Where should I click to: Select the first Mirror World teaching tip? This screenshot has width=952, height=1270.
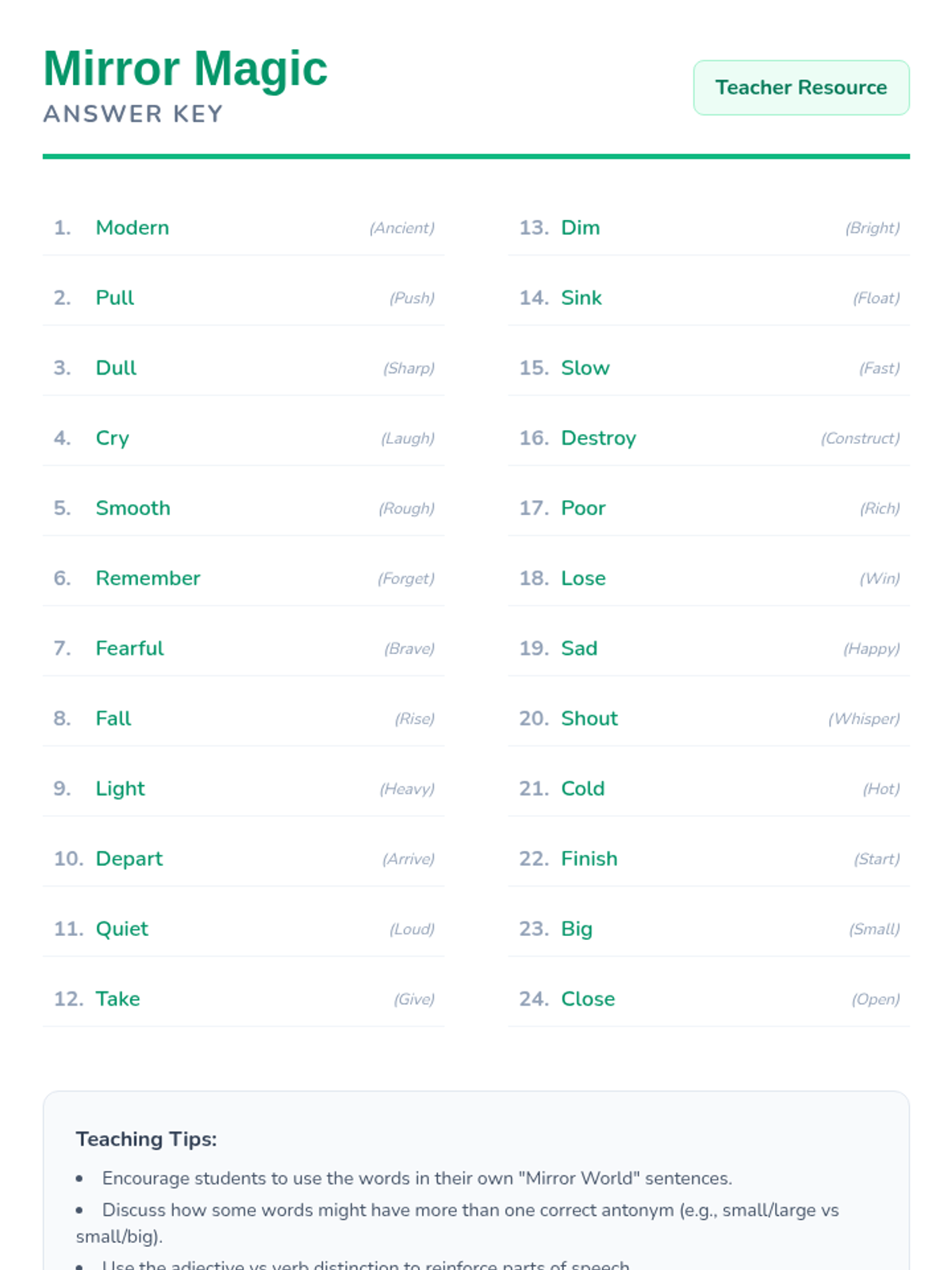click(x=416, y=1179)
